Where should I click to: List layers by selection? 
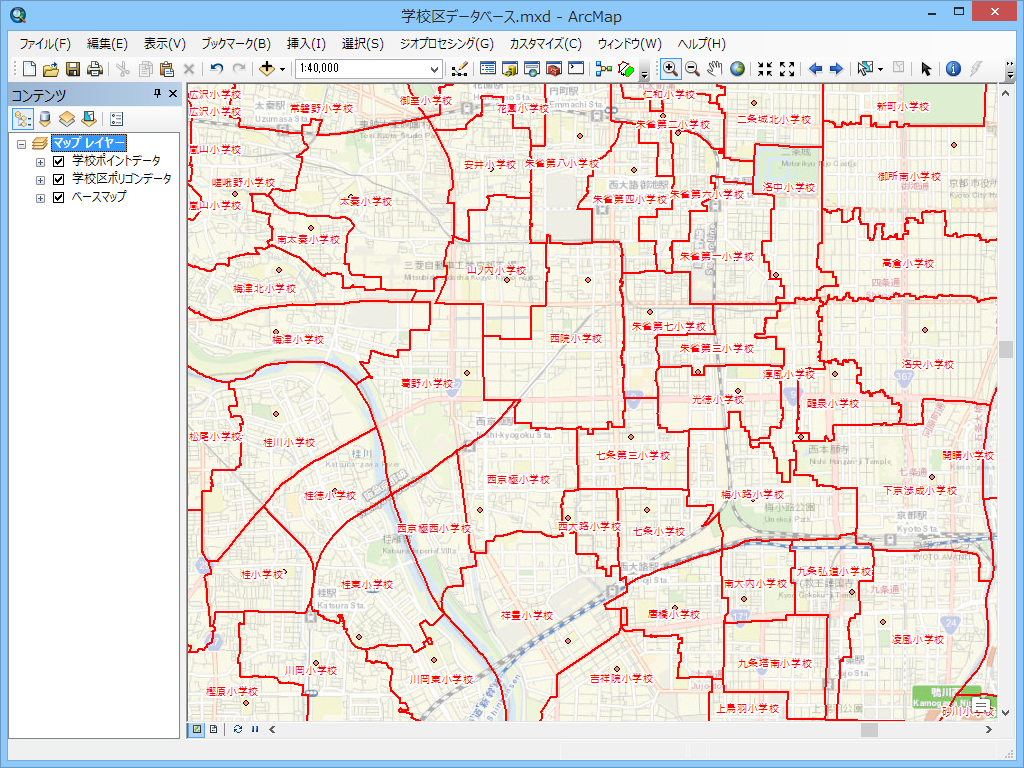(89, 119)
